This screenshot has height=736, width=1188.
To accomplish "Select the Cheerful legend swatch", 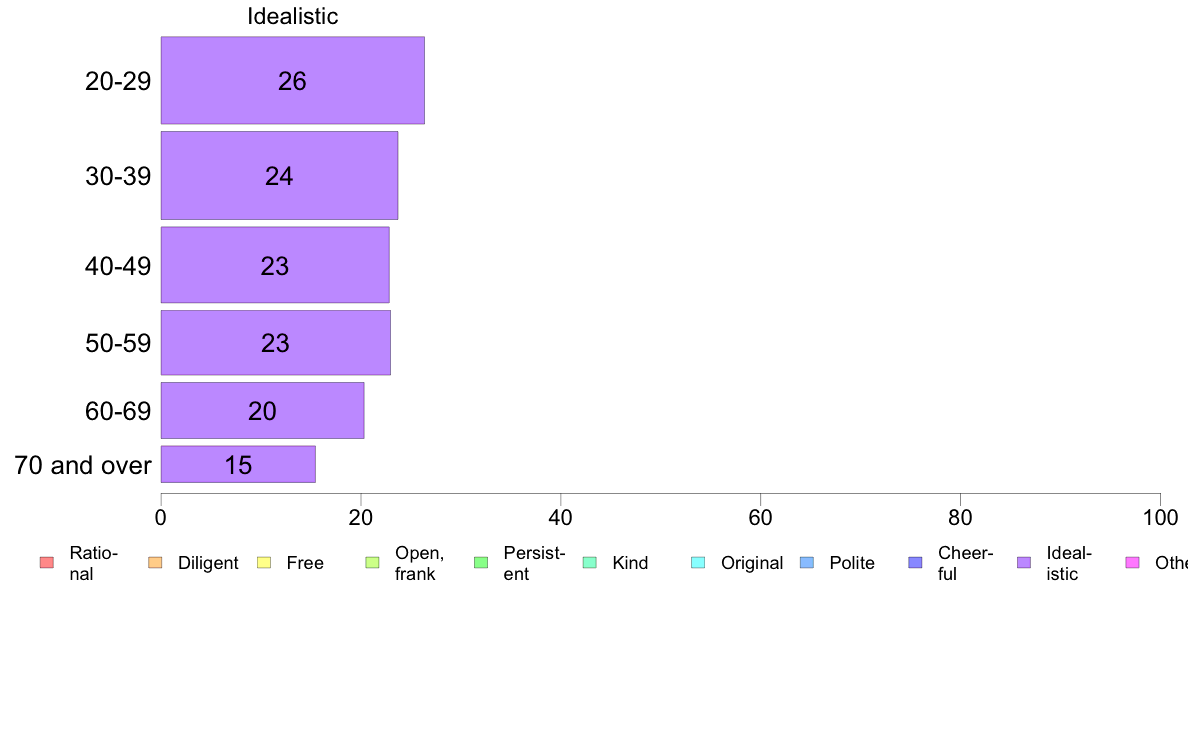I will point(915,562).
